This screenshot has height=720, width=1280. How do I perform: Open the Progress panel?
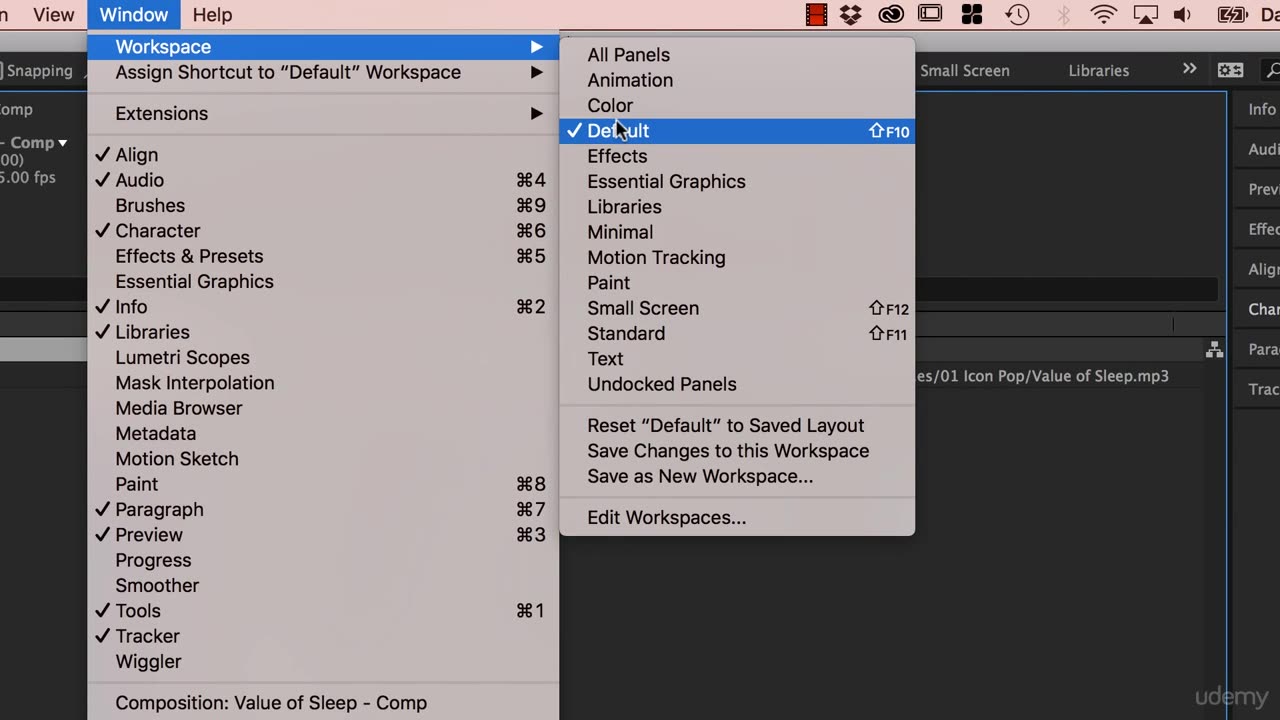coord(323,560)
